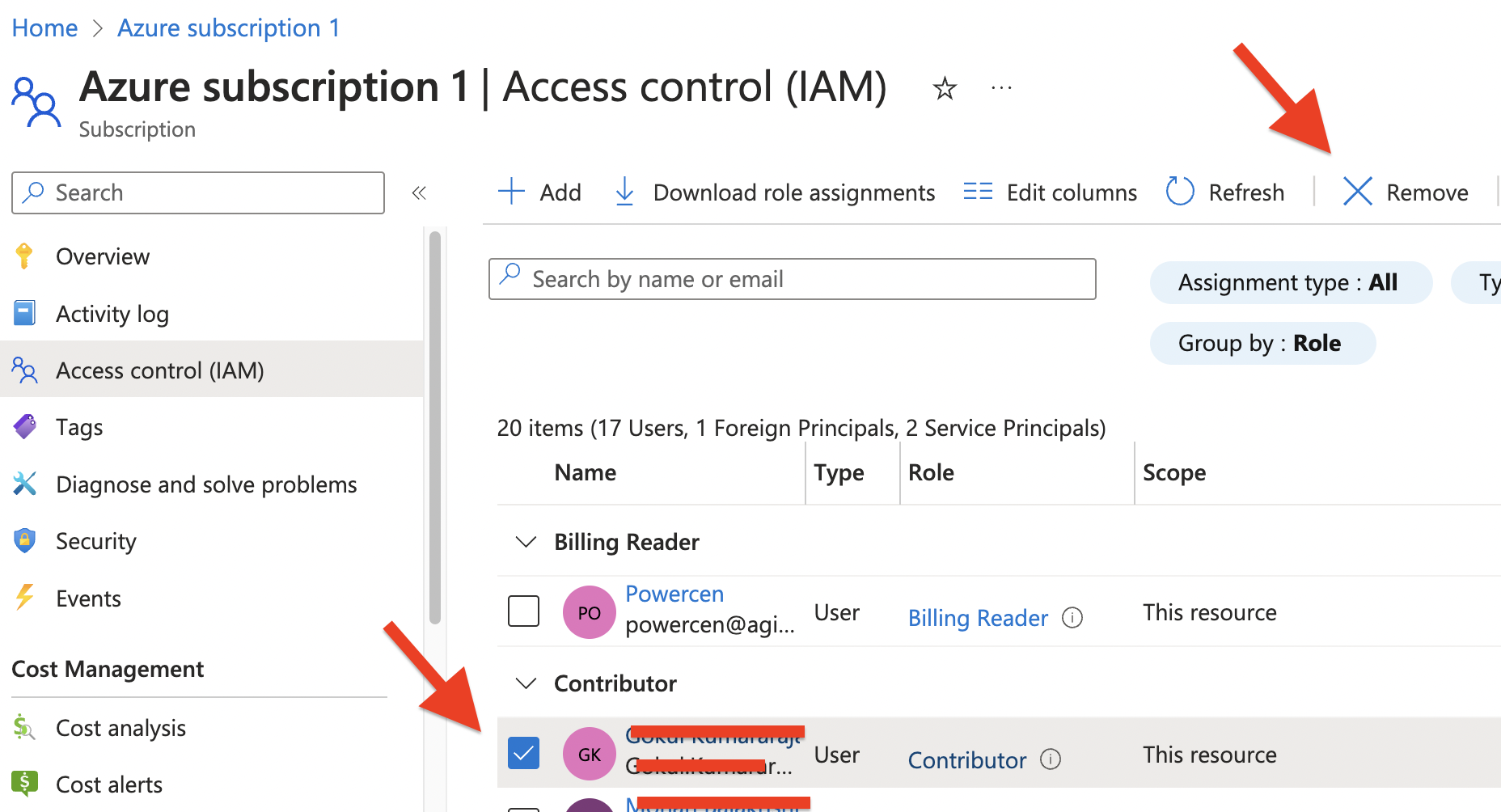The image size is (1501, 812).
Task: Click the Events lightning bolt icon
Action: 24,597
